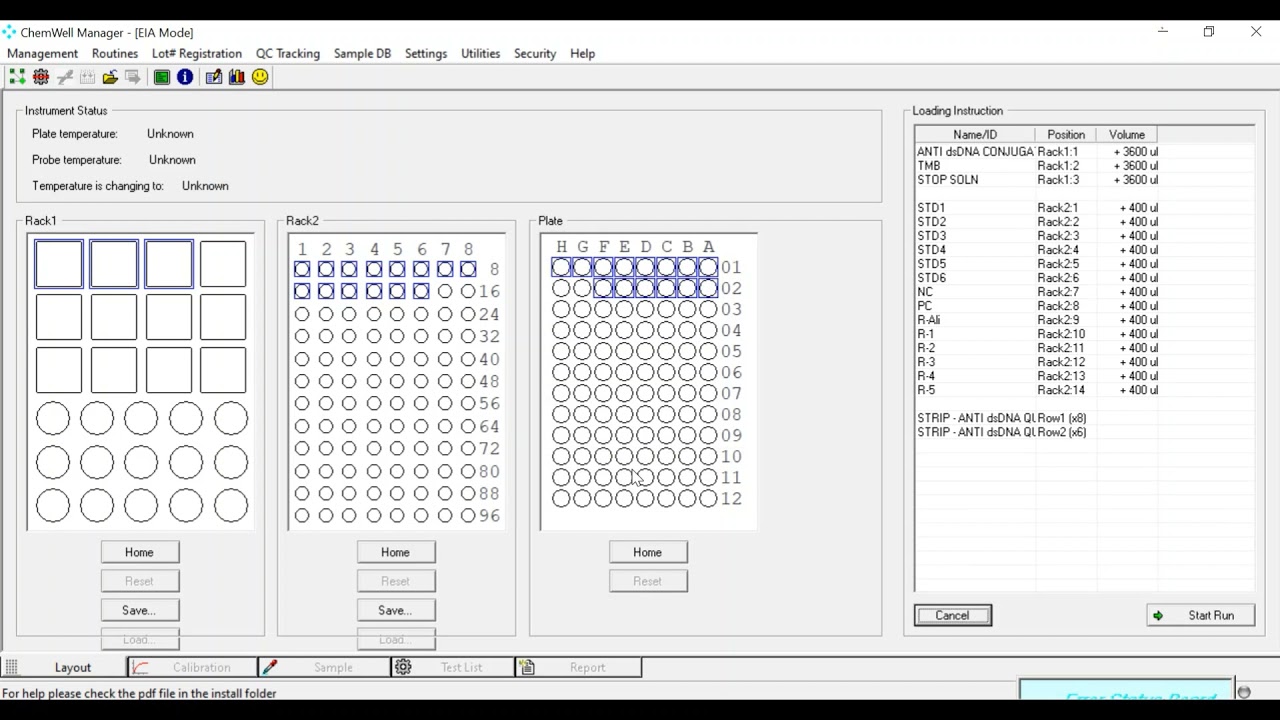Click the red gear toolbar icon
Screen dimensions: 1280x720
click(41, 77)
